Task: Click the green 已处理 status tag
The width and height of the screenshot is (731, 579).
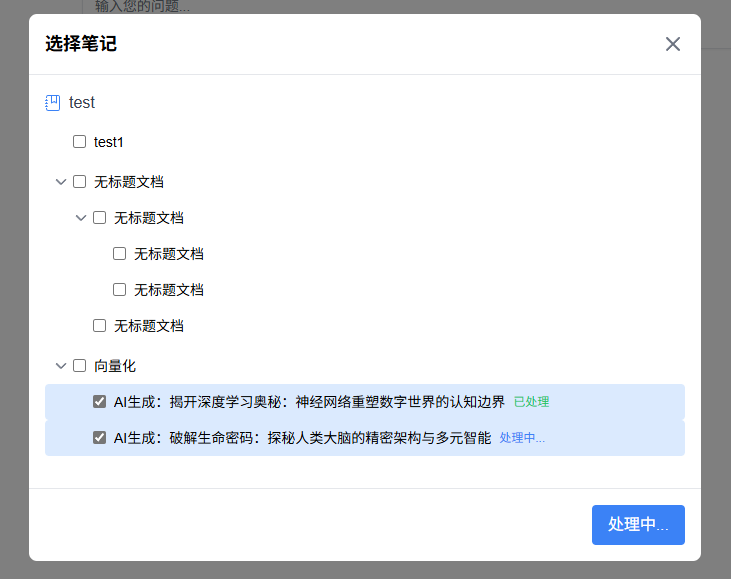Action: [x=531, y=402]
